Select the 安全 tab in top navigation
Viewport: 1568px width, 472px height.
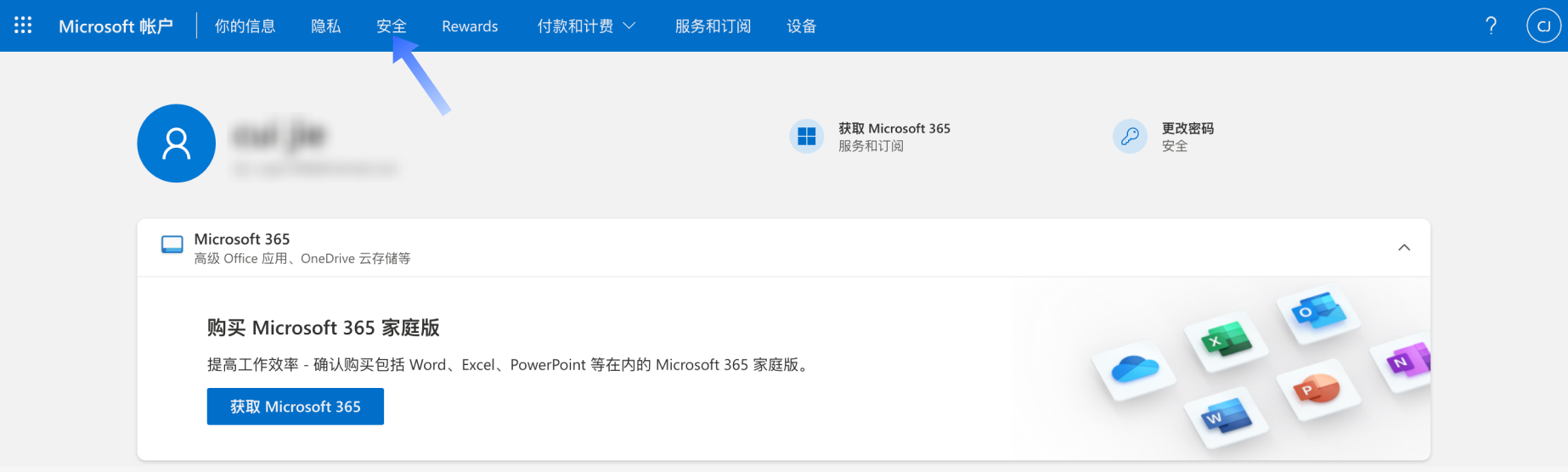pyautogui.click(x=392, y=26)
